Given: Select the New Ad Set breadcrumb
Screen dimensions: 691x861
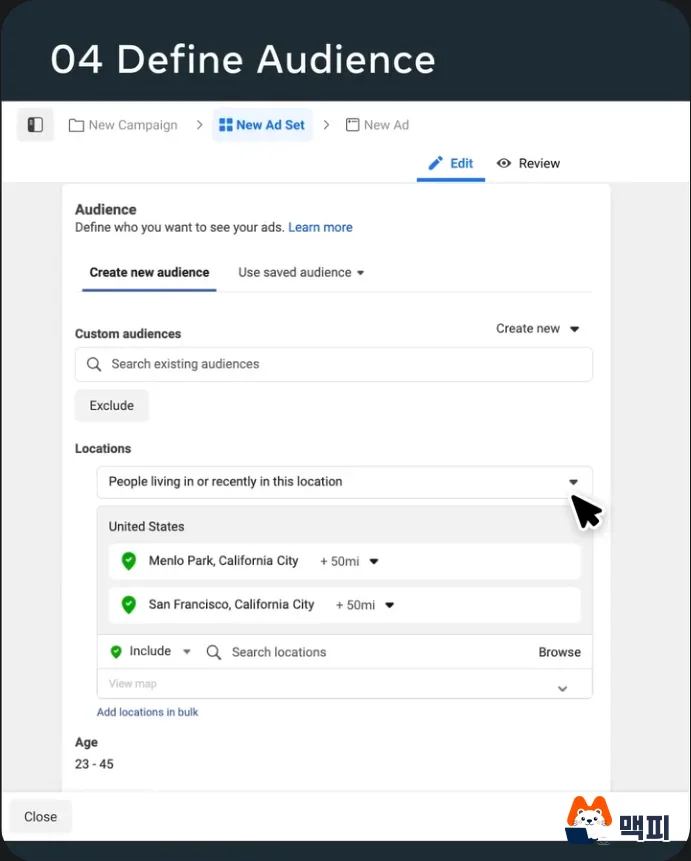Looking at the screenshot, I should click(x=262, y=125).
